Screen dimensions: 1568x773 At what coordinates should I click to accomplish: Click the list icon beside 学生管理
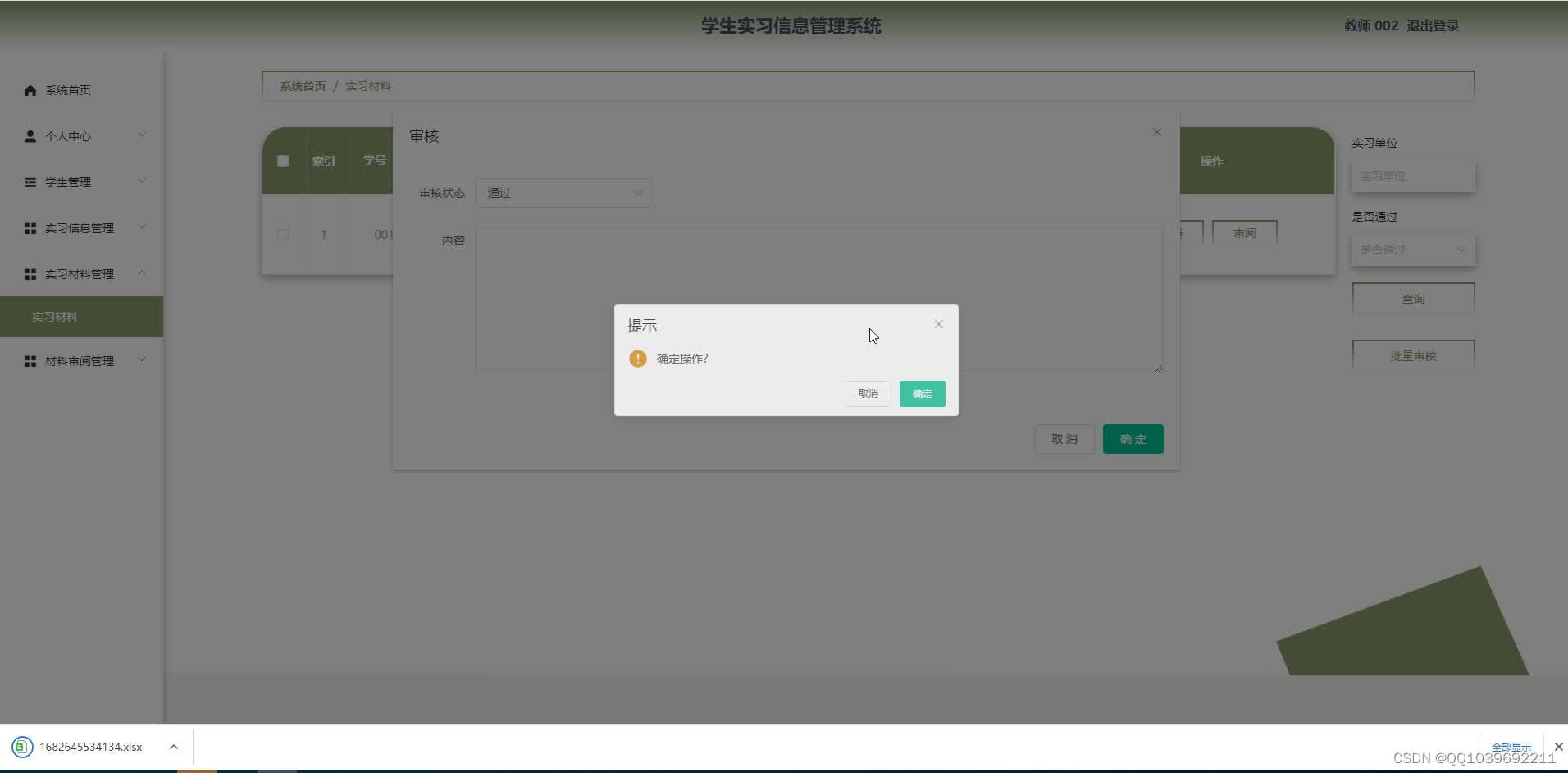30,182
